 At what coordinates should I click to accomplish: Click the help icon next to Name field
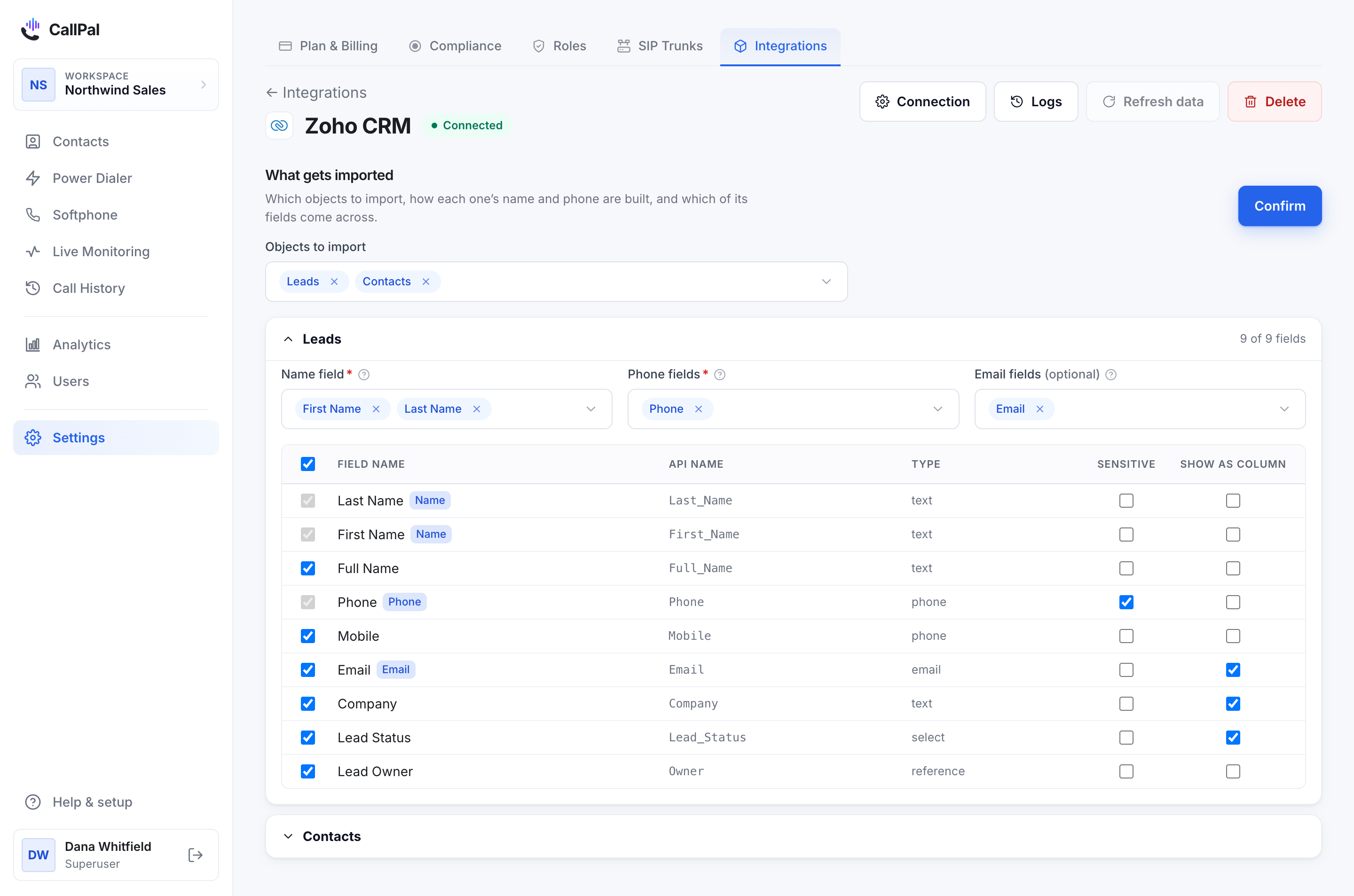tap(364, 375)
